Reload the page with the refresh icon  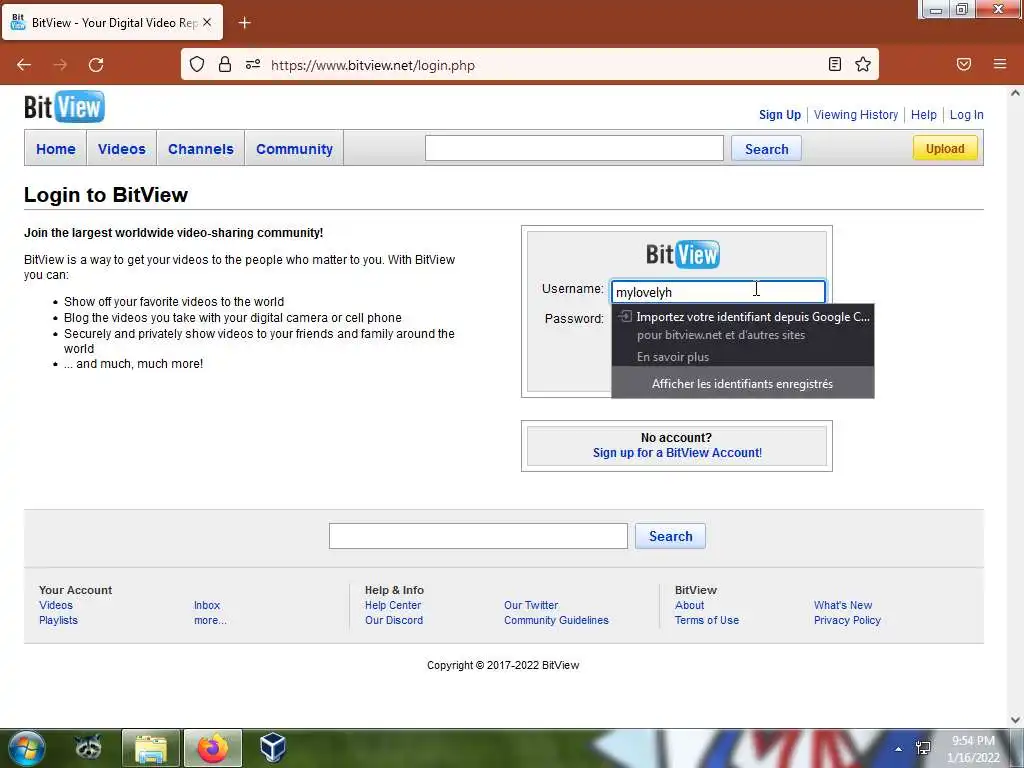click(x=96, y=65)
